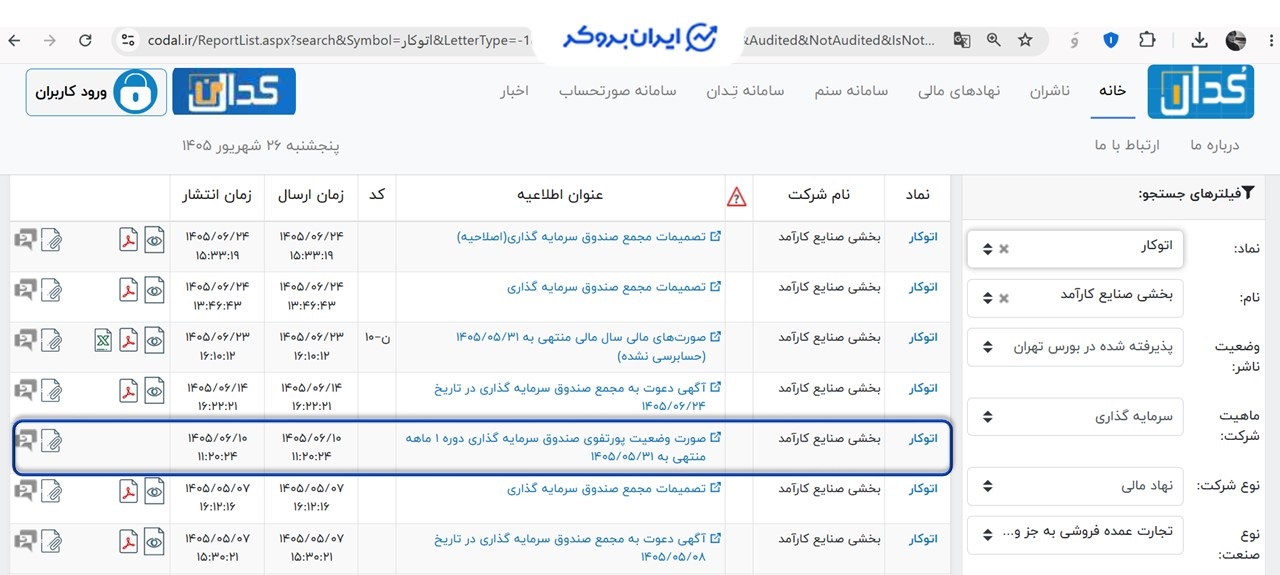Reload the Codal page
The image size is (1280, 575).
(85, 40)
